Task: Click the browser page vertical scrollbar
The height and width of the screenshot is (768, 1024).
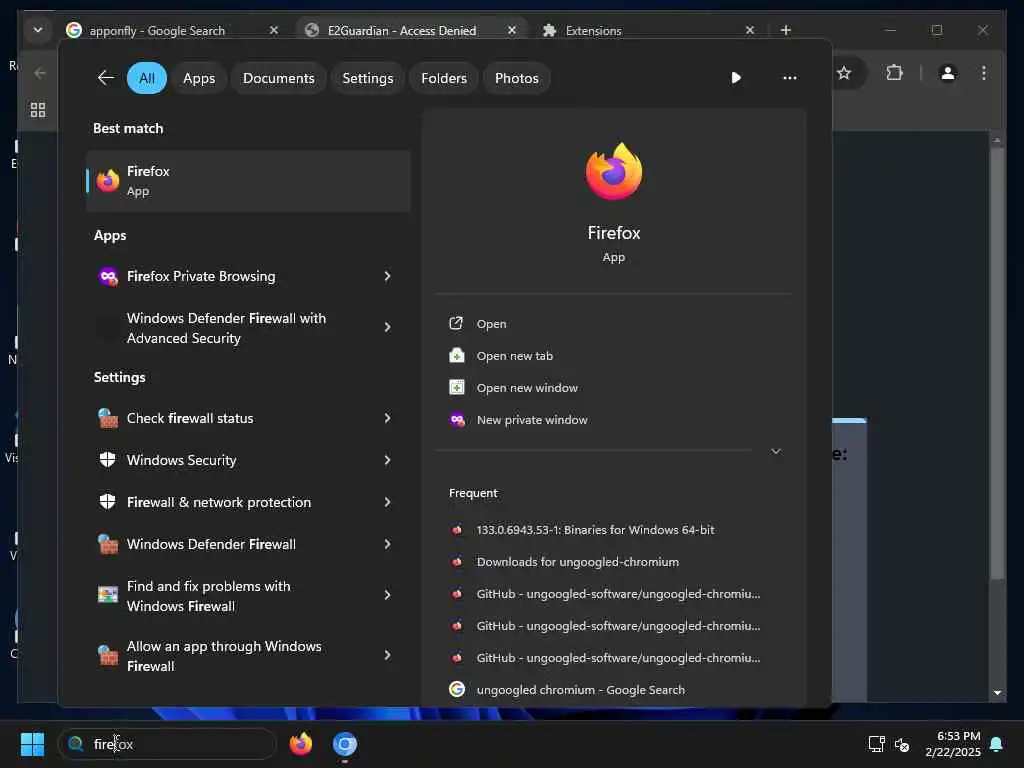Action: 997,363
